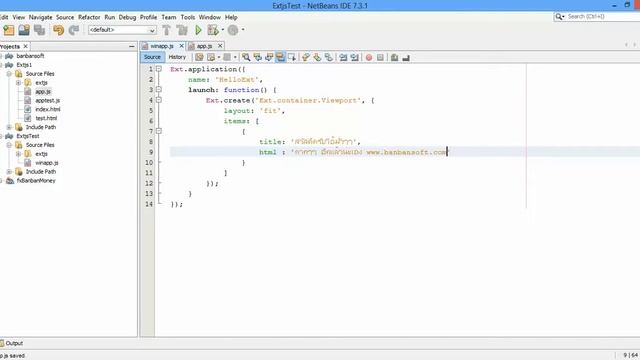Switch to History view button
Image resolution: width=640 pixels, height=360 pixels.
tap(177, 57)
